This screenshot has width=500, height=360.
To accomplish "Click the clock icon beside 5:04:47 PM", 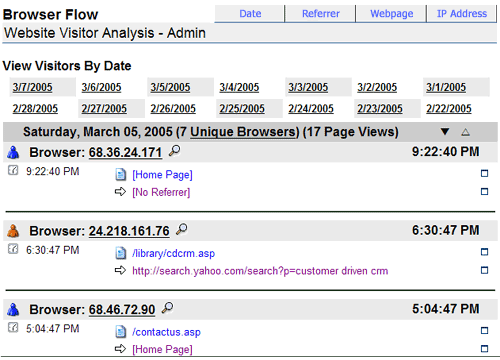I will (x=13, y=328).
